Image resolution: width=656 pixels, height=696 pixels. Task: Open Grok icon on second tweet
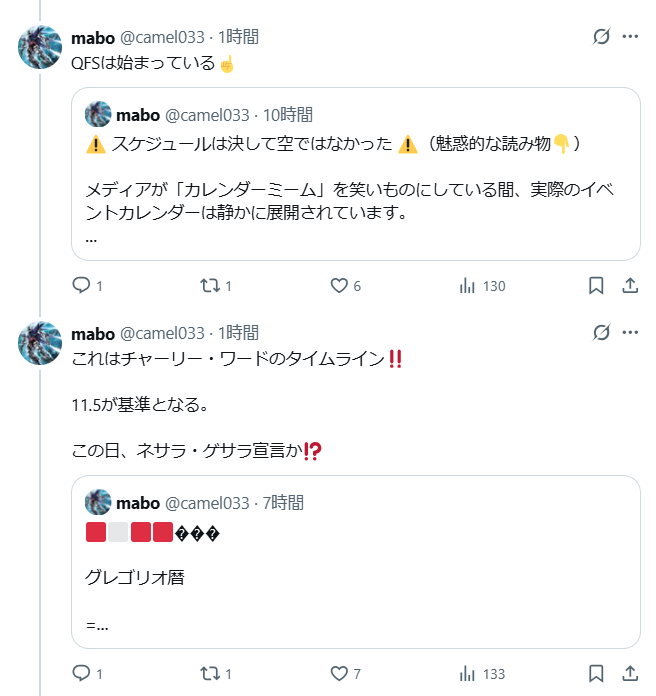tap(601, 333)
